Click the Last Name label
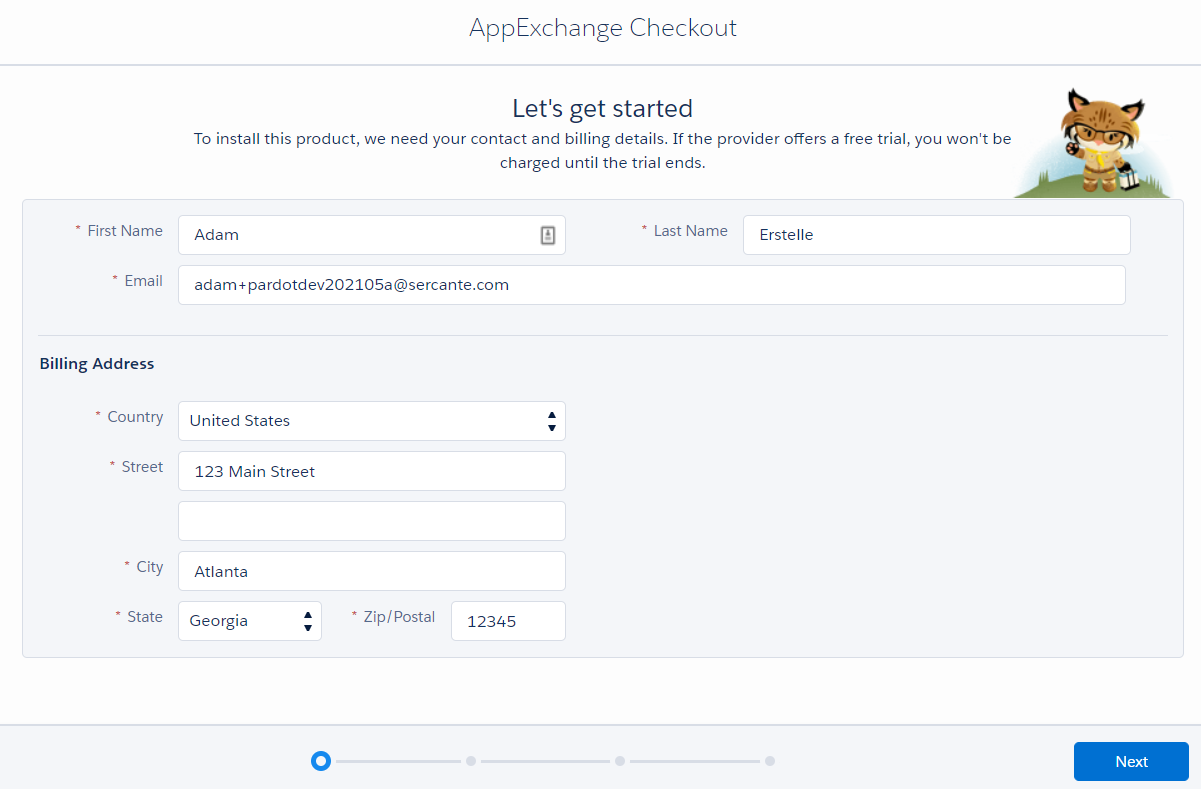This screenshot has height=789, width=1201. point(691,231)
